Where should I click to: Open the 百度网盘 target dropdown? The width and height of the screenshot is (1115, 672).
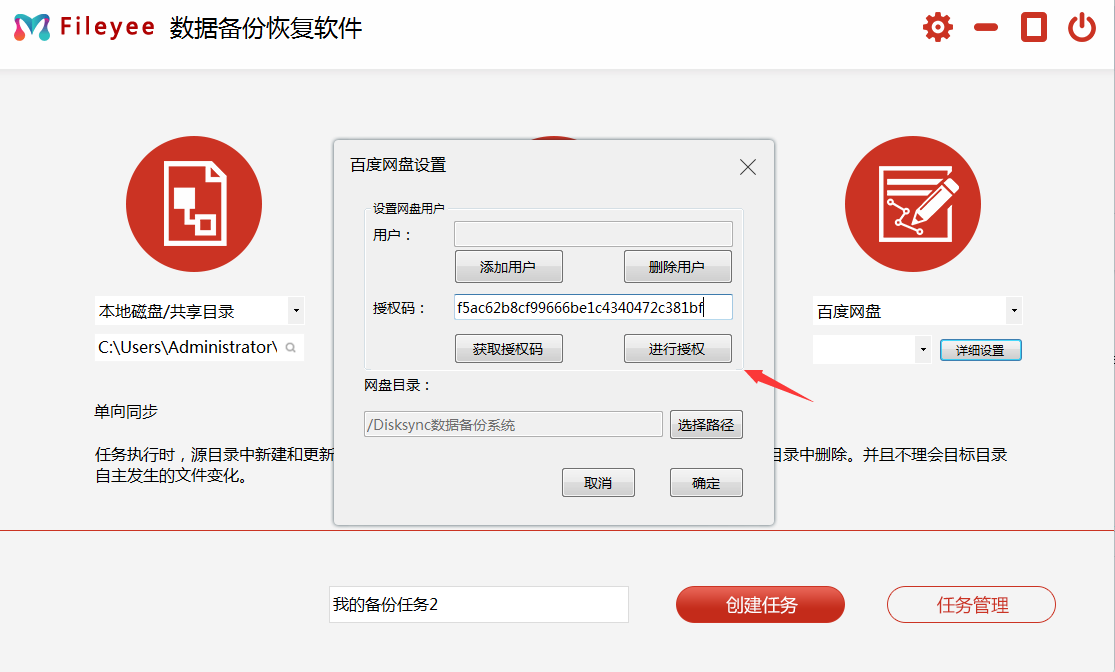1013,311
